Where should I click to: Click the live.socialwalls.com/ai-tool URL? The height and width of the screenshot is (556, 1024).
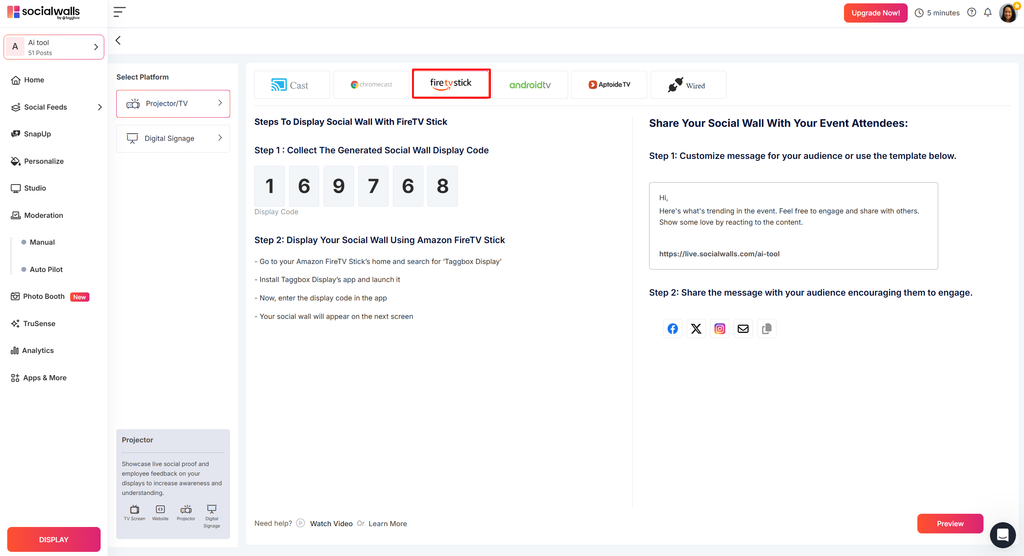[x=719, y=254]
